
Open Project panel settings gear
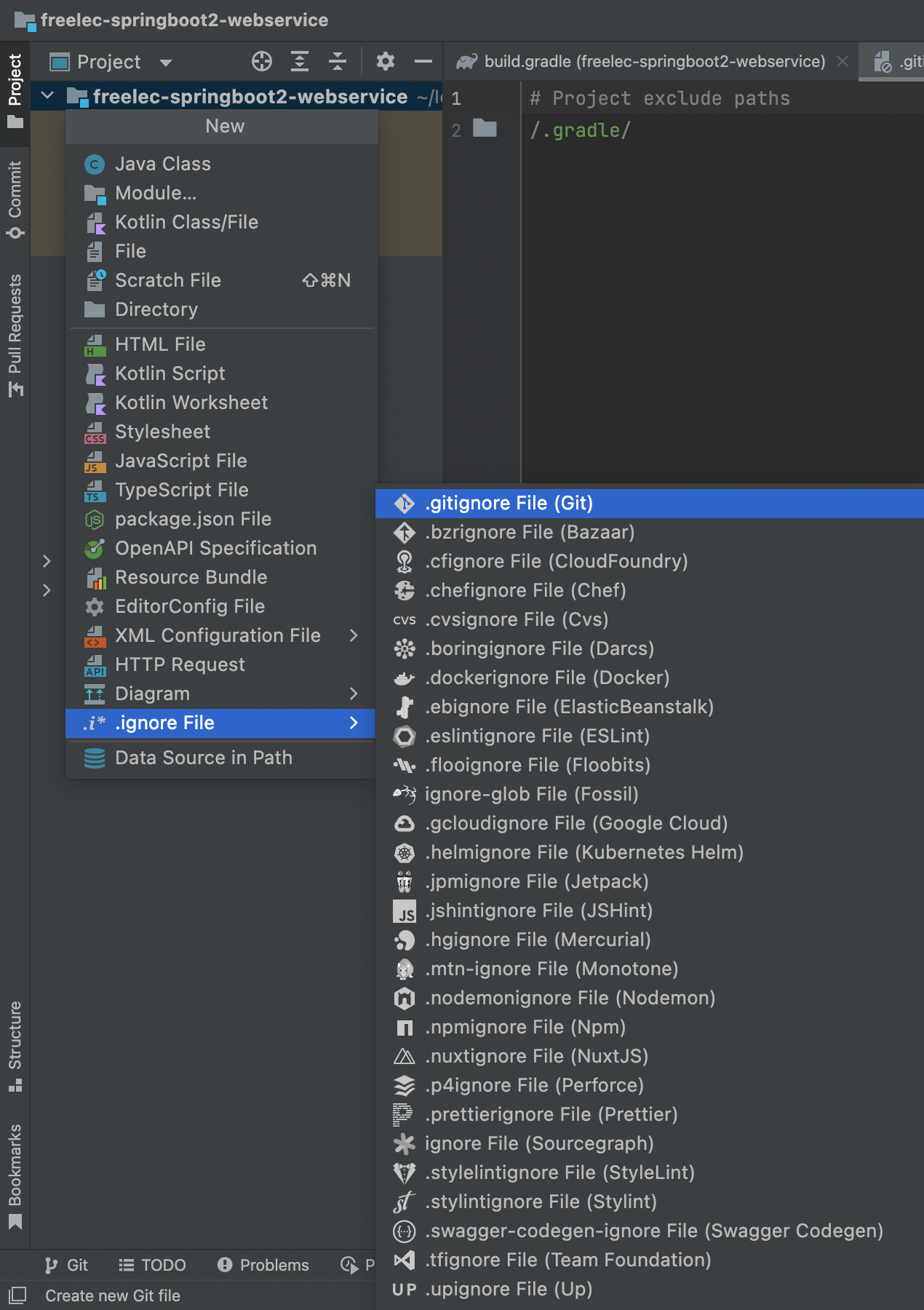(x=386, y=62)
